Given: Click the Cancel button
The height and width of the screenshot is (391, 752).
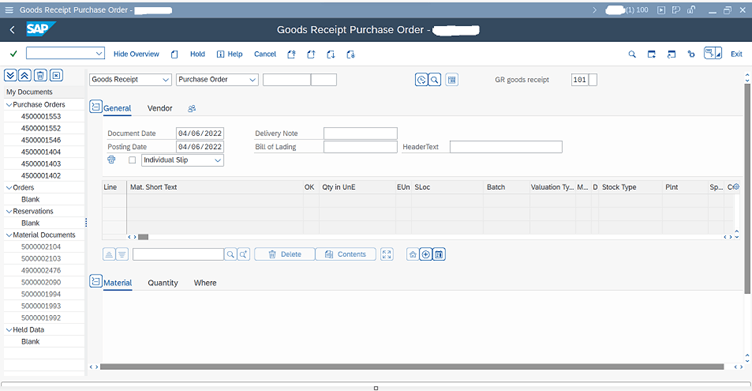Looking at the screenshot, I should pyautogui.click(x=265, y=54).
